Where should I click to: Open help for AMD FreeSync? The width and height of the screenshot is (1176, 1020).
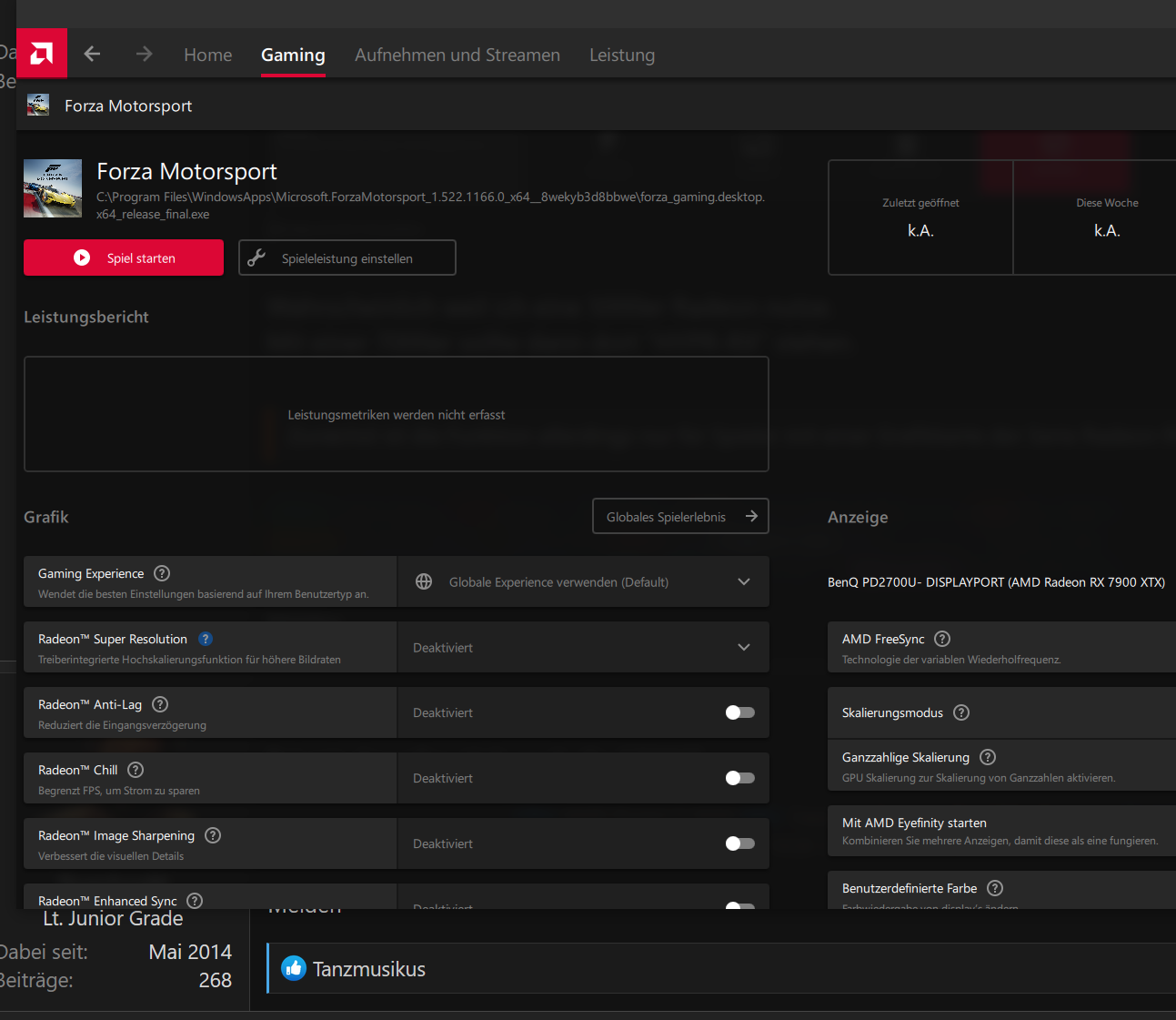(x=942, y=639)
